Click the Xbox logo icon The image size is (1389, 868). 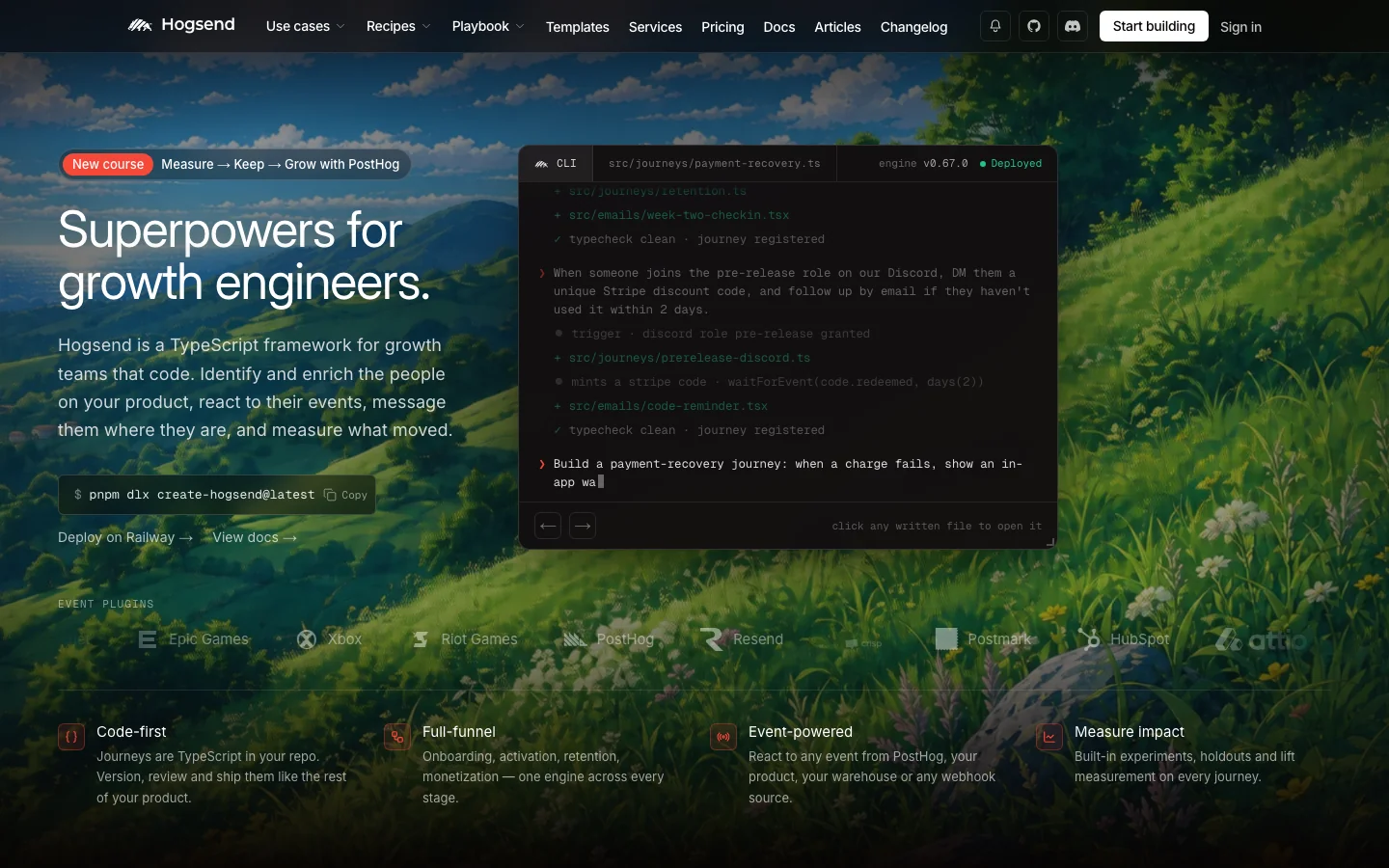307,639
